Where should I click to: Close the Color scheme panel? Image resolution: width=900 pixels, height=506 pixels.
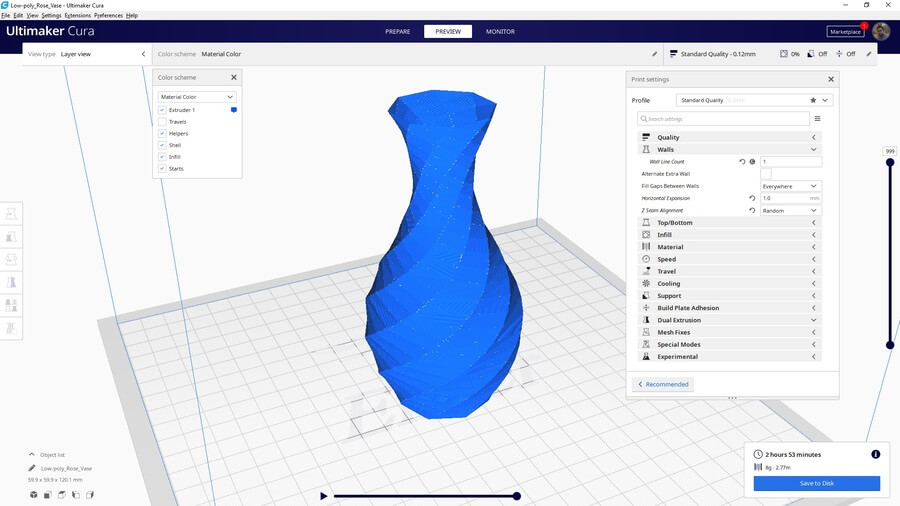[234, 77]
